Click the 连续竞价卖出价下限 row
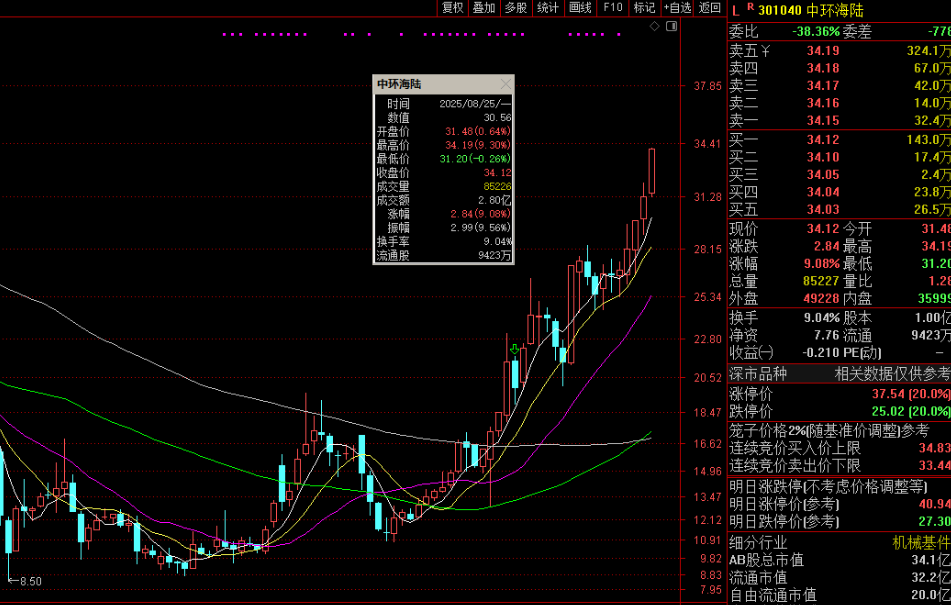The height and width of the screenshot is (605, 951). tap(839, 466)
